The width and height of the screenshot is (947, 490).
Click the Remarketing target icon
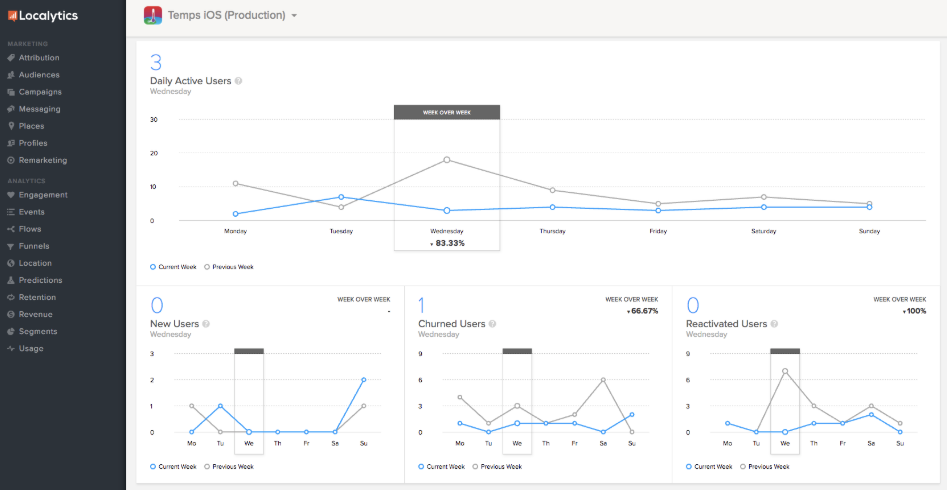coord(10,160)
